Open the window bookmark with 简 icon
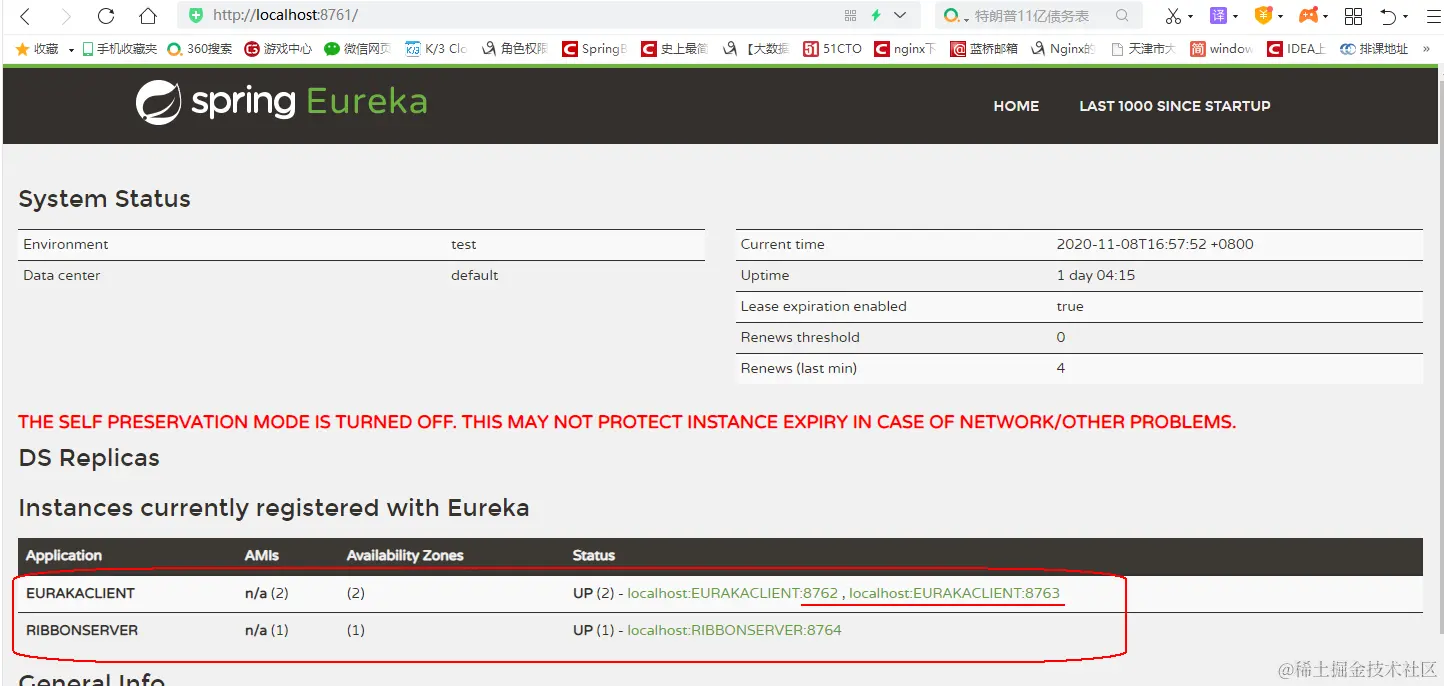The width and height of the screenshot is (1444, 686). point(1222,48)
